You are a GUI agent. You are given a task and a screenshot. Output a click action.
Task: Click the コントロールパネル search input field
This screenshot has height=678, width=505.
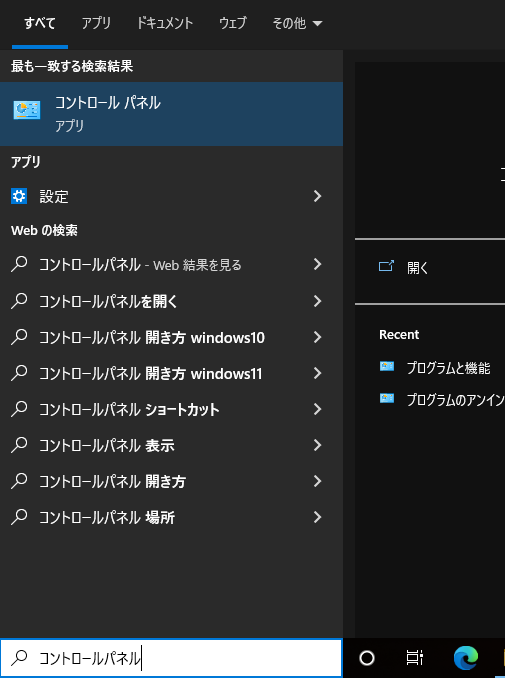[x=171, y=658]
